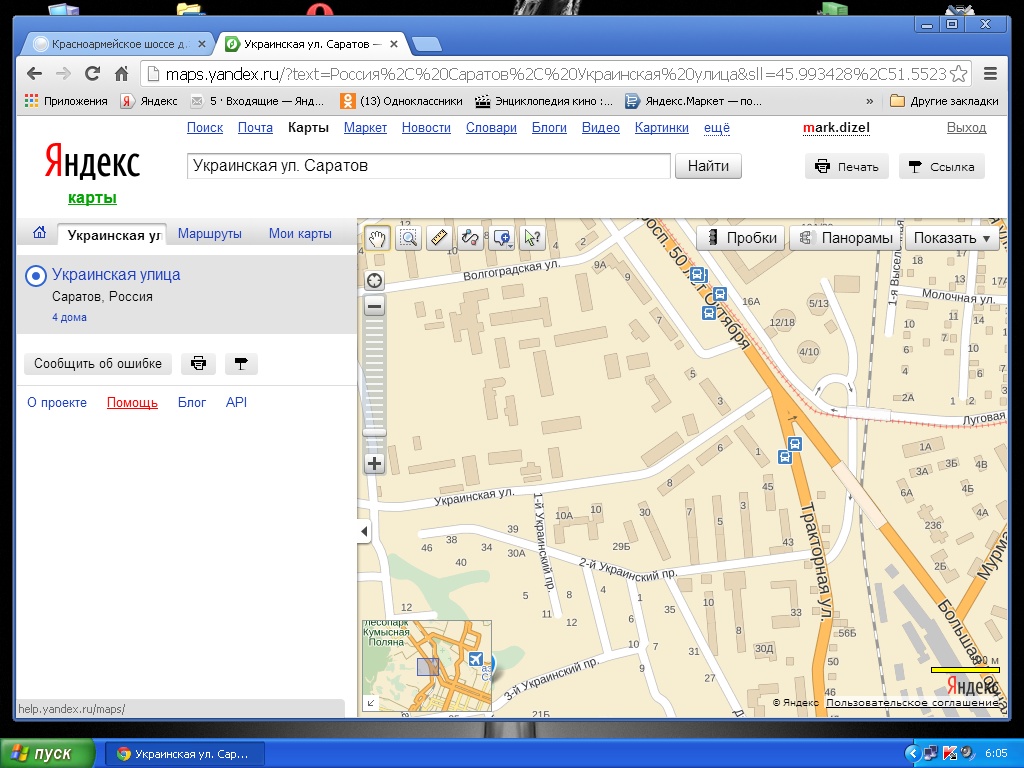This screenshot has height=768, width=1024.
Task: Click the Chrome back arrow
Action: click(35, 74)
